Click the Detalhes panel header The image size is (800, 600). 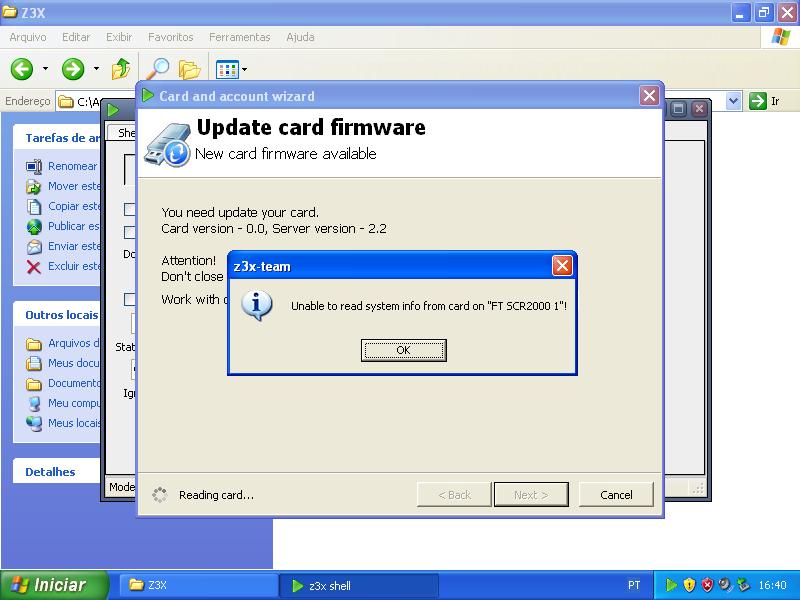(x=50, y=472)
